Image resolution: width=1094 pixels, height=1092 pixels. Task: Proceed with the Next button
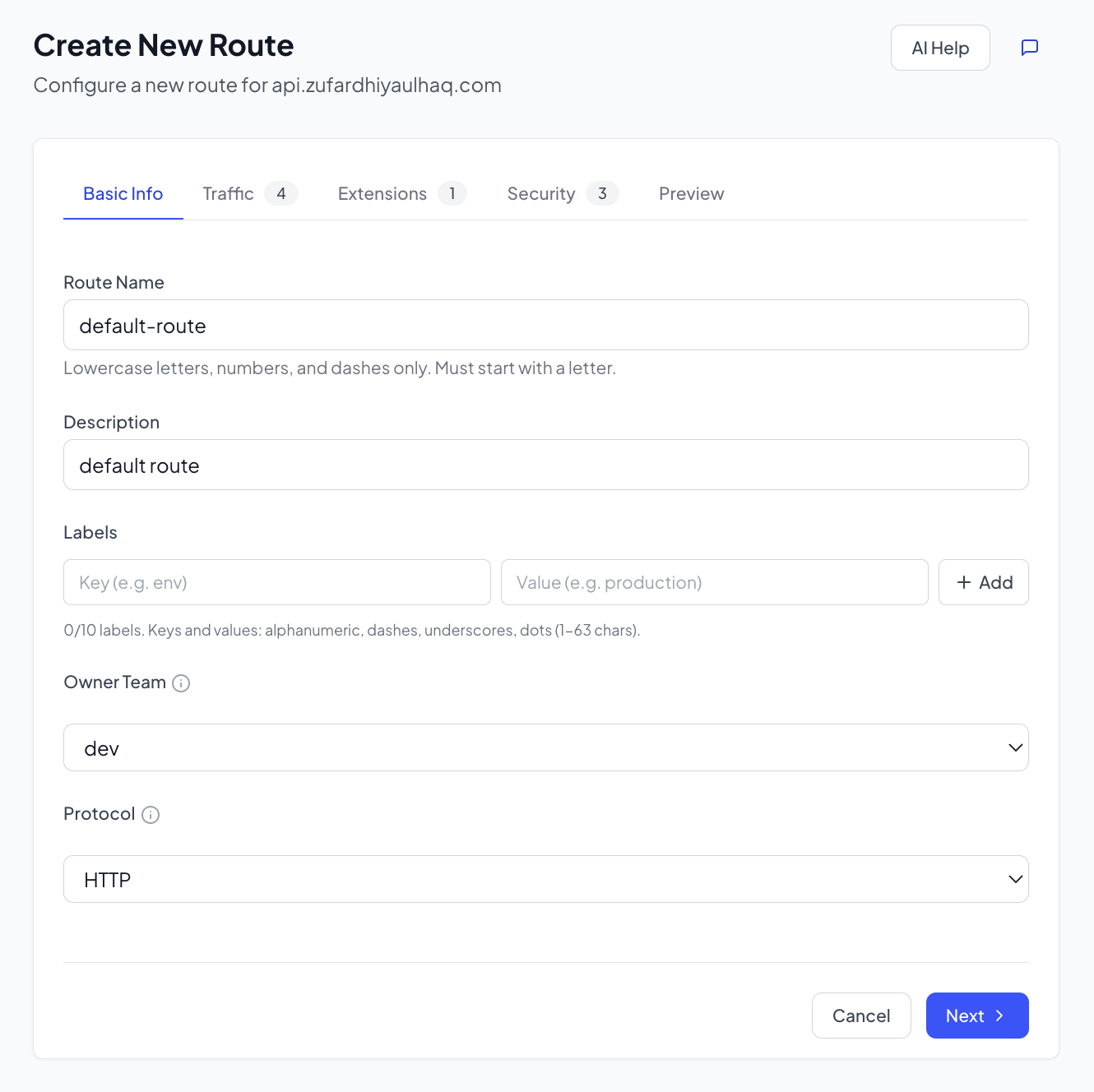pyautogui.click(x=976, y=1016)
